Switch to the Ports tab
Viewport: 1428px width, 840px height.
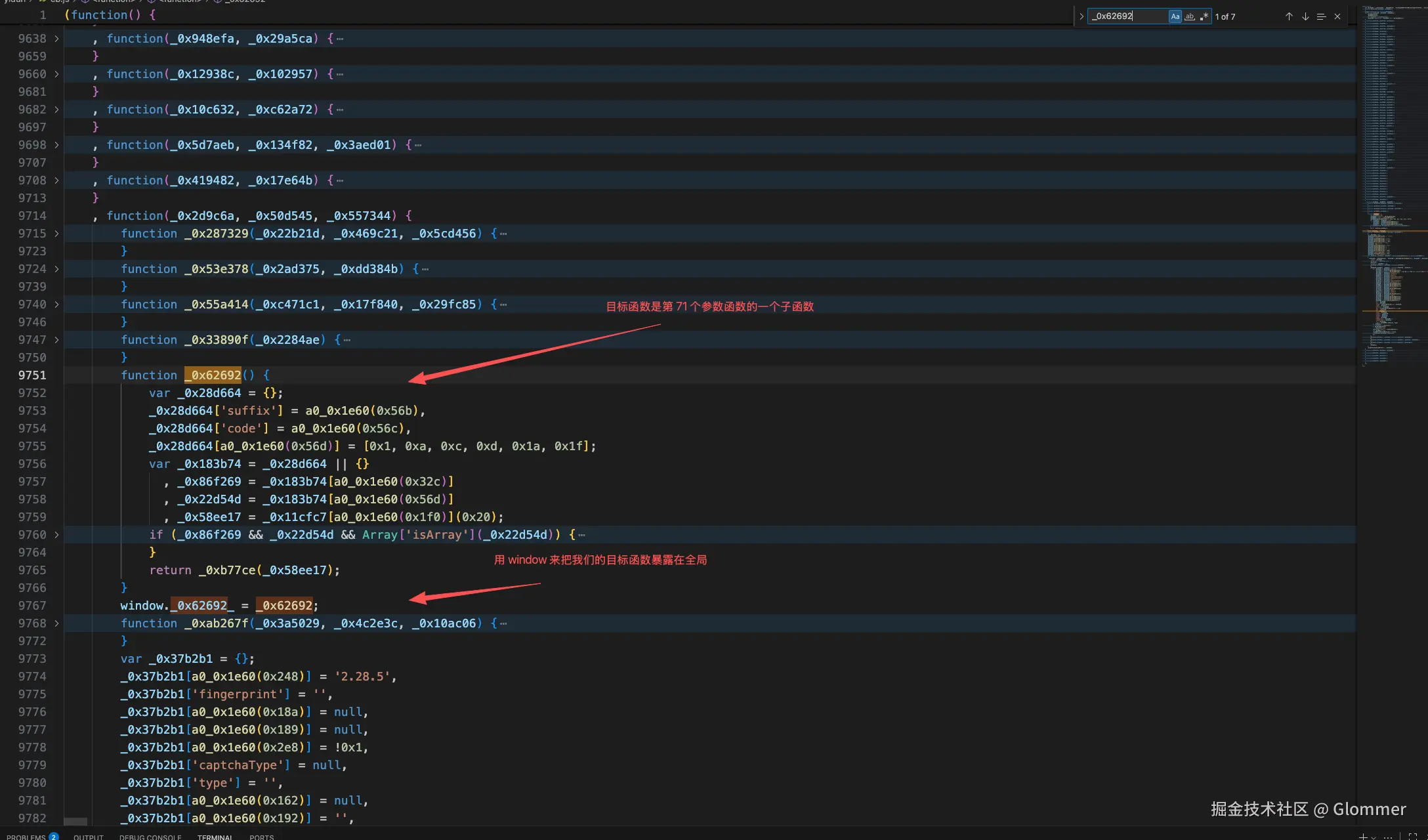(x=261, y=837)
